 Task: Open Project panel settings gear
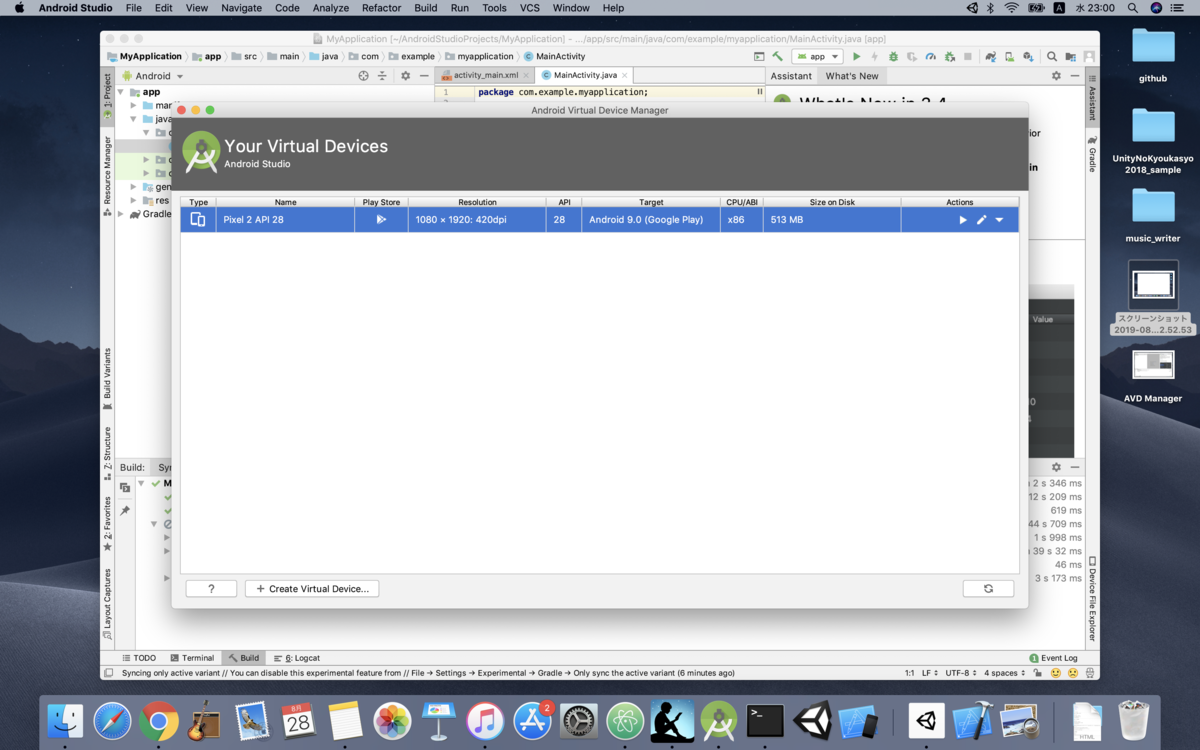coord(405,76)
